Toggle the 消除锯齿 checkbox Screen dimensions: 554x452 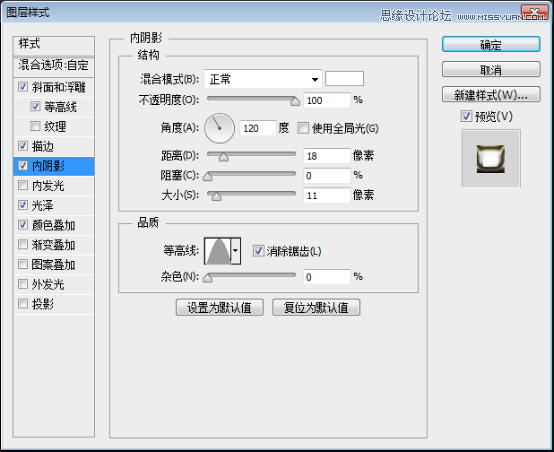258,251
